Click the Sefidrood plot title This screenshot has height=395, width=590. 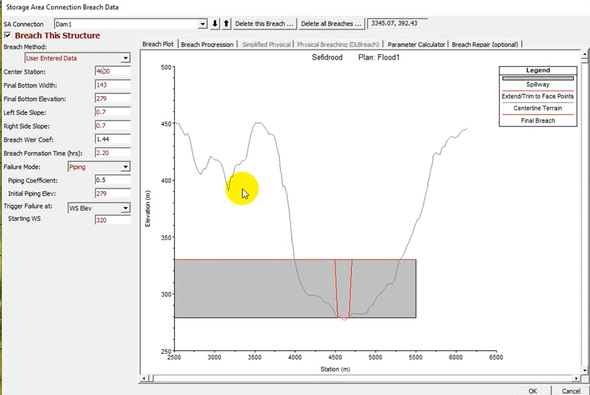click(327, 57)
